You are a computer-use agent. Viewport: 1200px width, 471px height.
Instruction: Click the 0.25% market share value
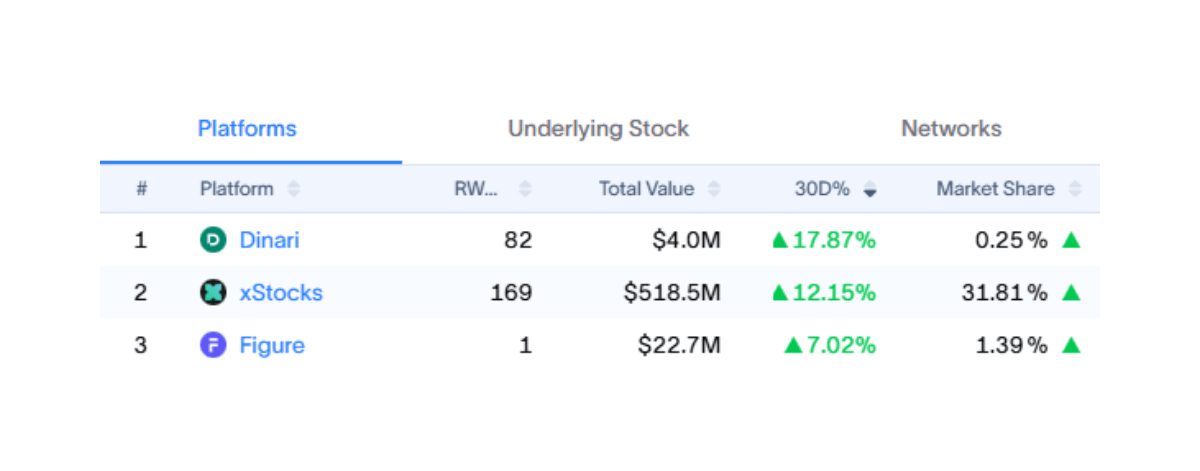click(1011, 240)
